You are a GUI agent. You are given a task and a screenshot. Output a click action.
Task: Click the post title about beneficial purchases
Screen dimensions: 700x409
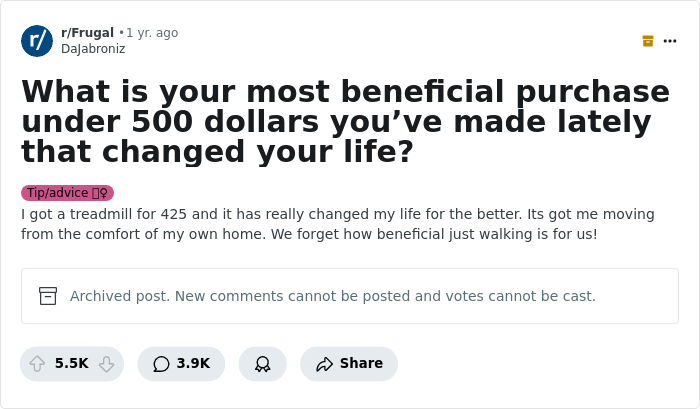(x=345, y=121)
